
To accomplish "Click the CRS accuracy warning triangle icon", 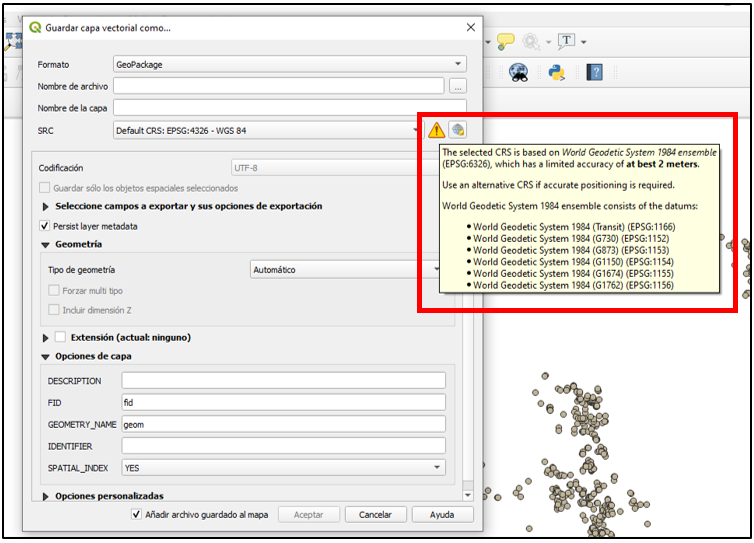I will point(436,130).
